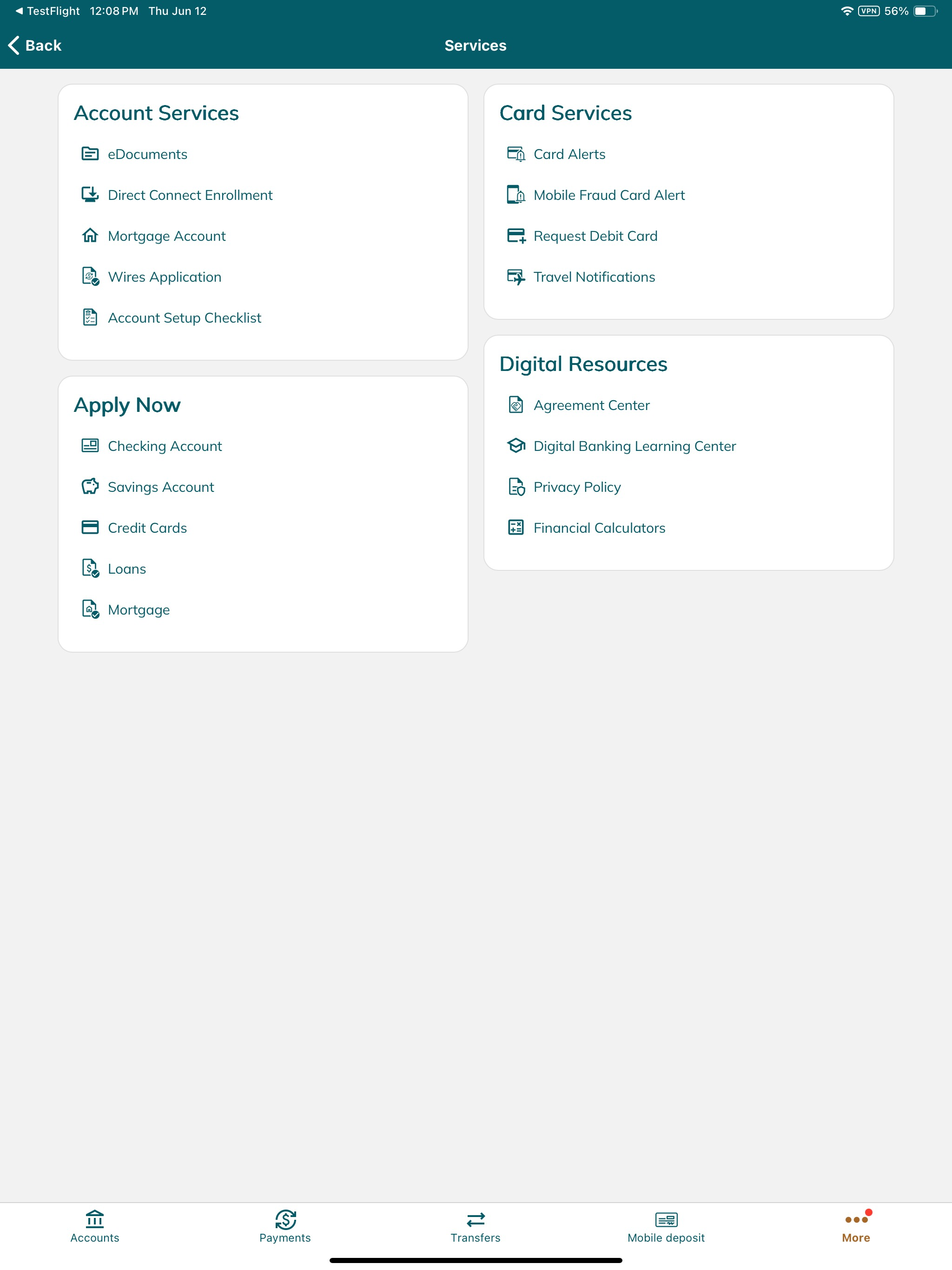Click the Agreement Center document icon

click(x=516, y=405)
